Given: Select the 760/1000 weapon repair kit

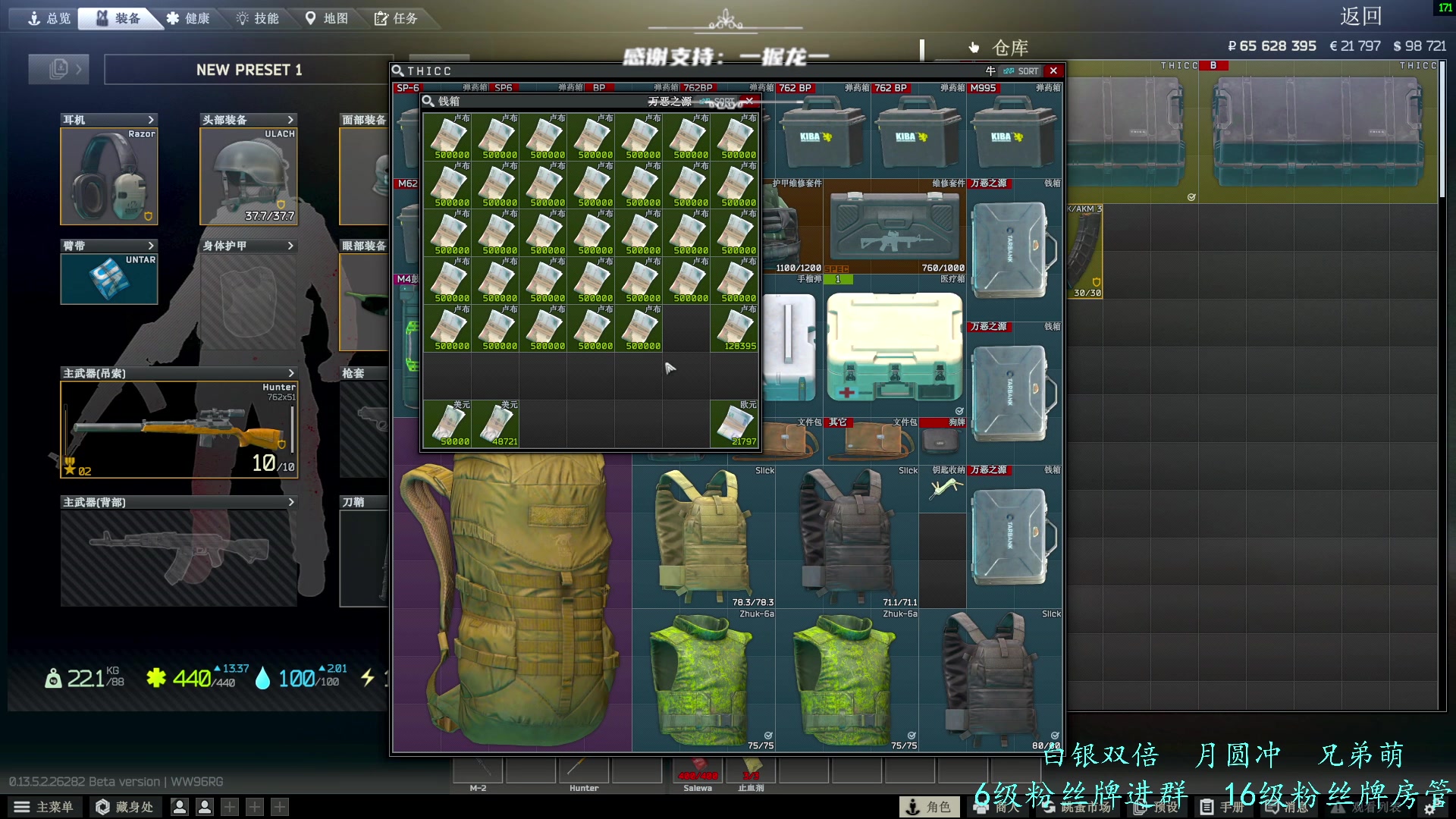Looking at the screenshot, I should [x=895, y=226].
